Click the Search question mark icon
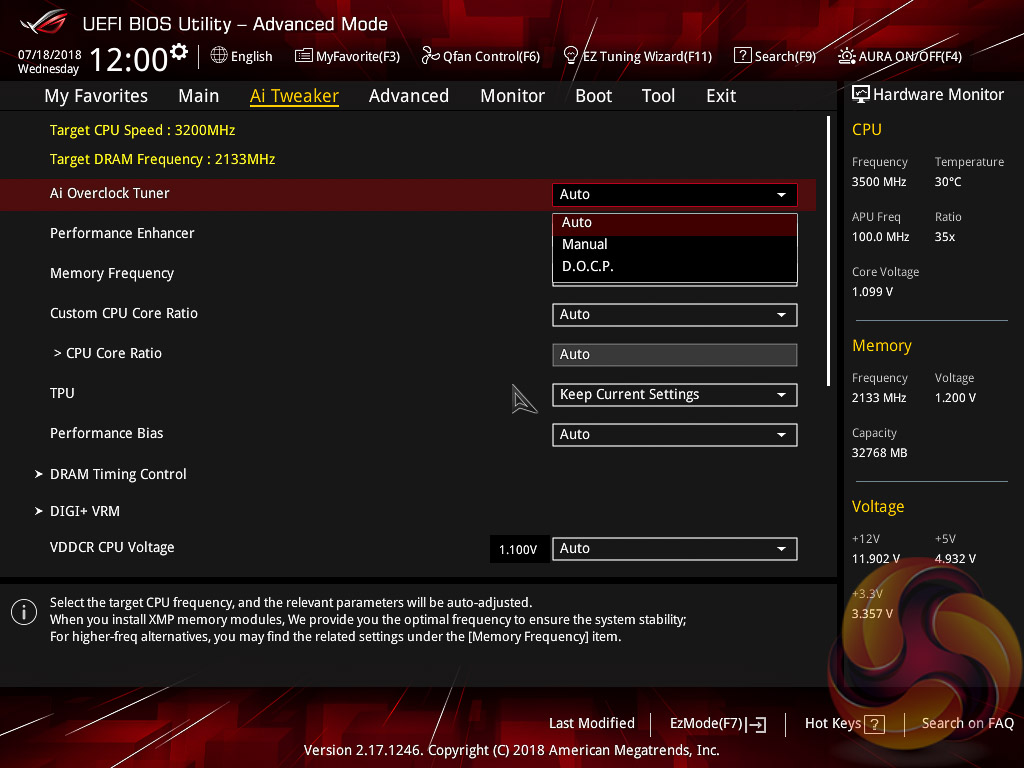This screenshot has height=768, width=1024. [x=743, y=56]
